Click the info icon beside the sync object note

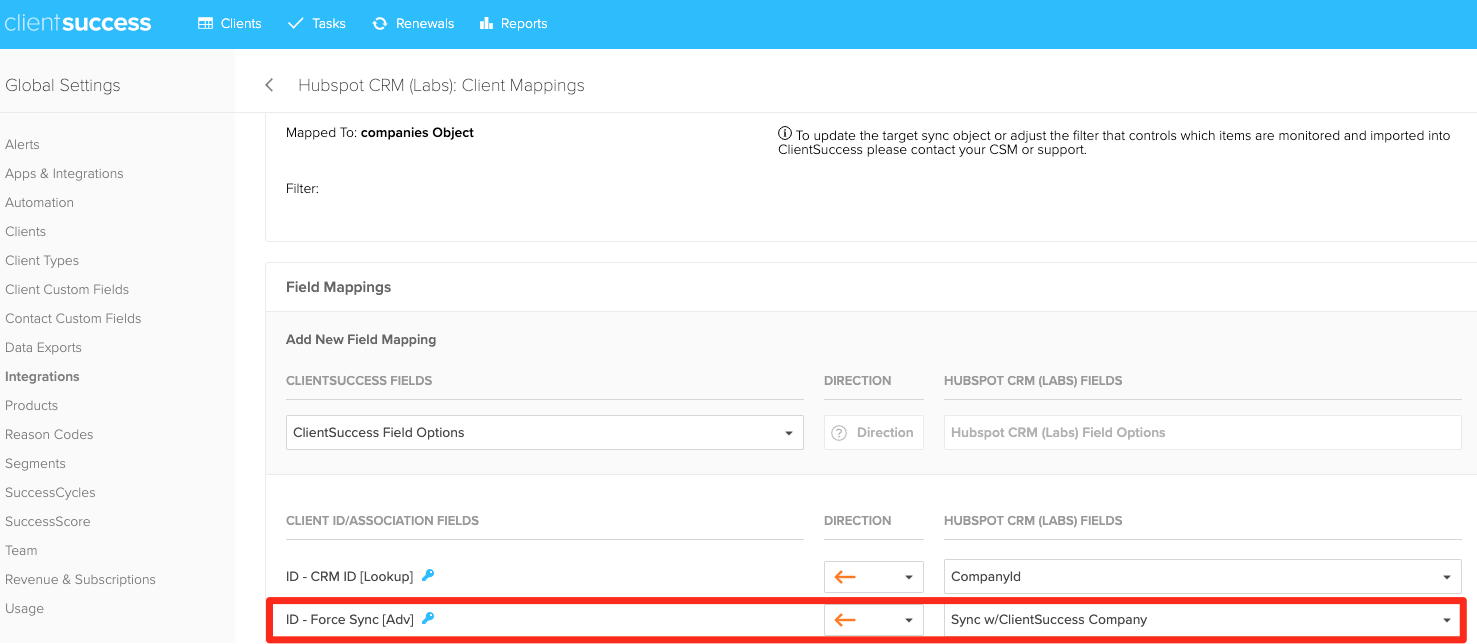785,134
